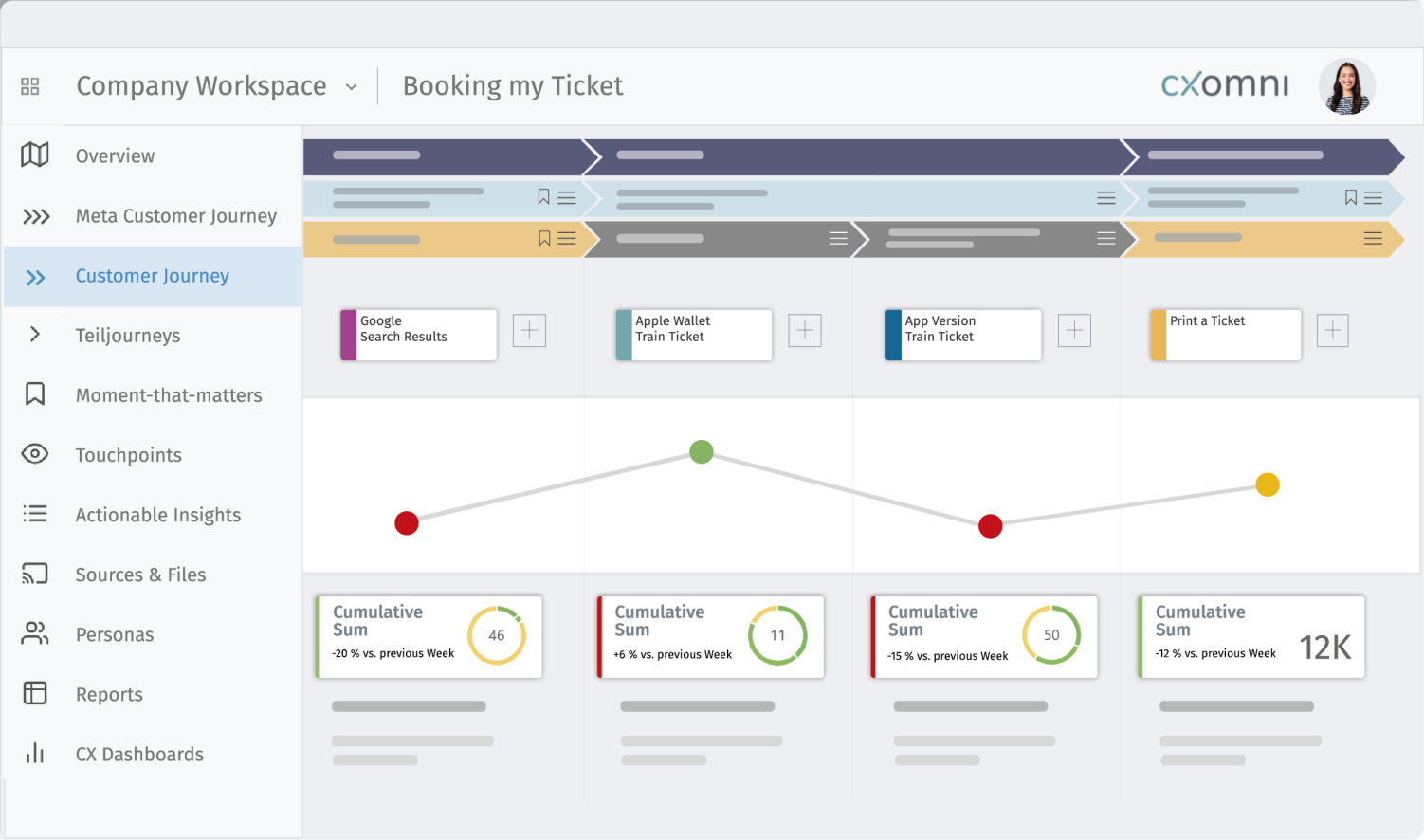The height and width of the screenshot is (840, 1424).
Task: Click the Actionable Insights list icon
Action: 35,514
